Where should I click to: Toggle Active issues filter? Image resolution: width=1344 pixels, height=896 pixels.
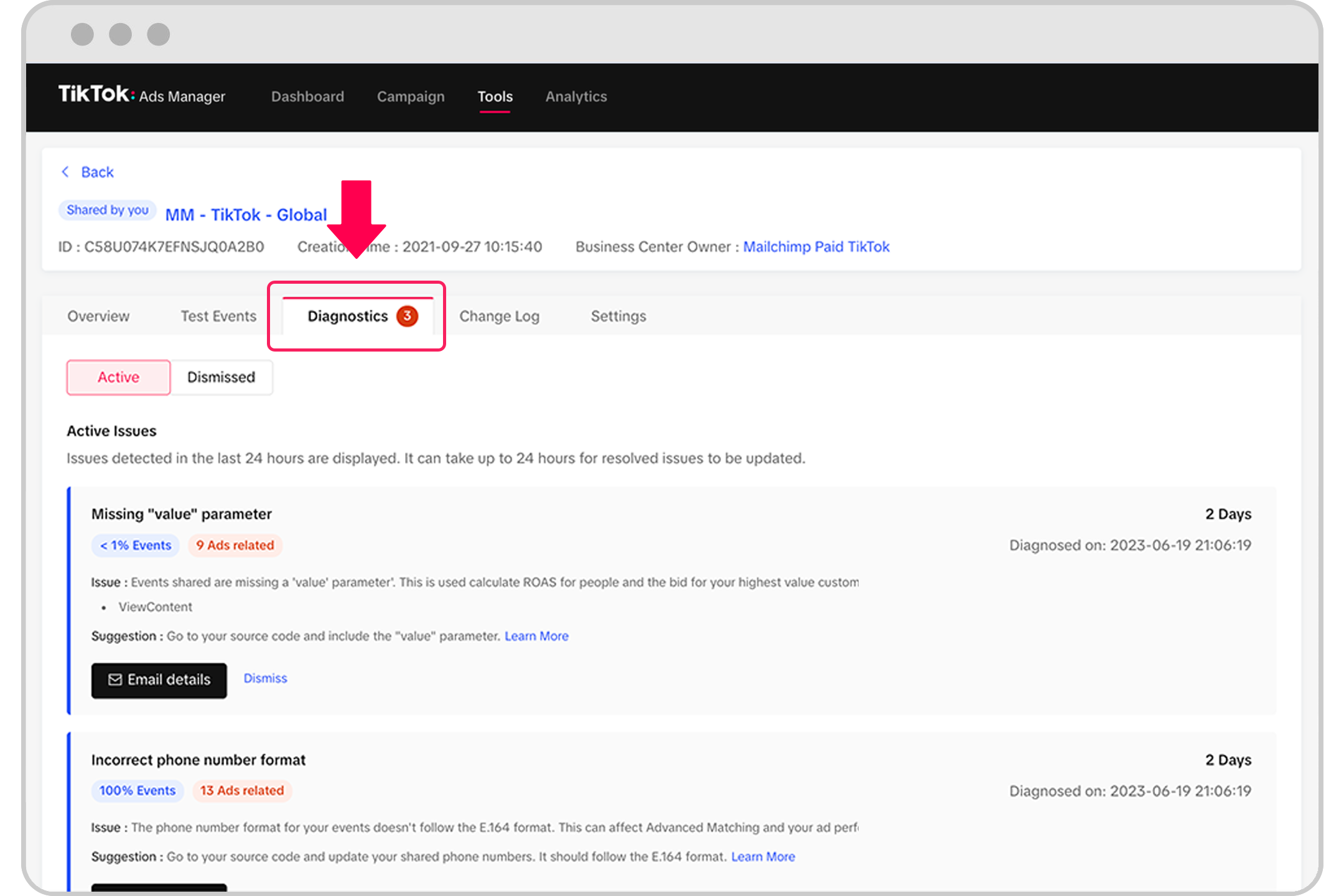point(118,377)
